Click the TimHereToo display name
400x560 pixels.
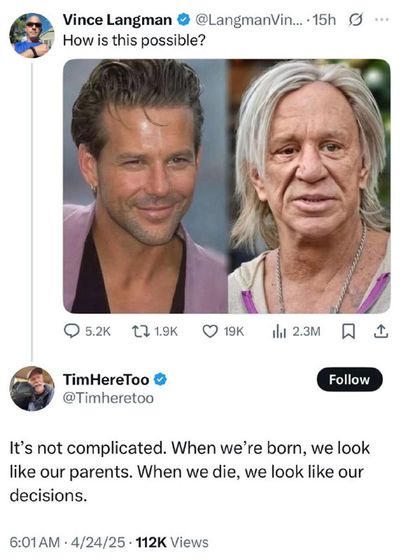coord(106,379)
